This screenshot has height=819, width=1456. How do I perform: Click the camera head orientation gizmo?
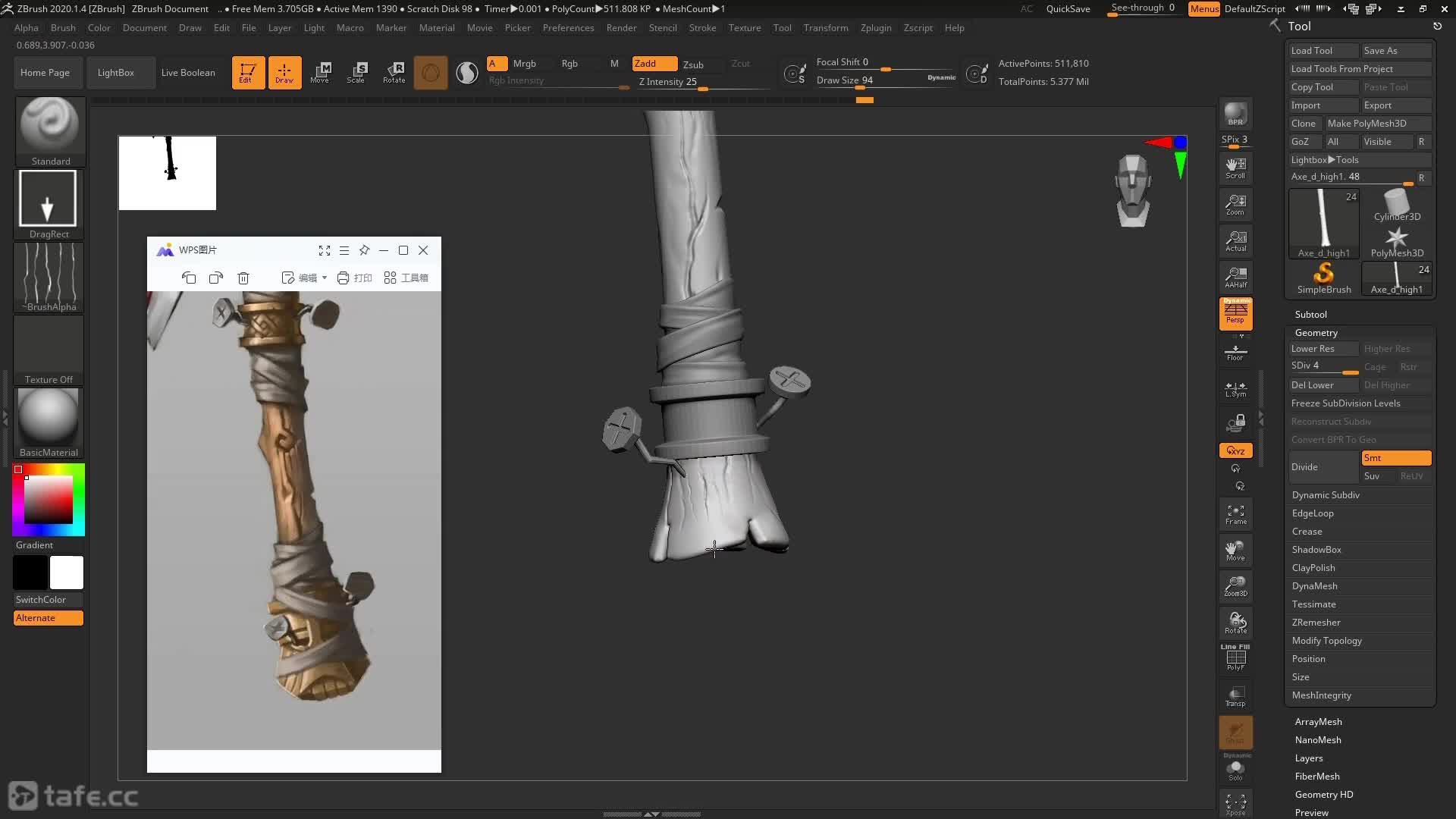click(1133, 190)
